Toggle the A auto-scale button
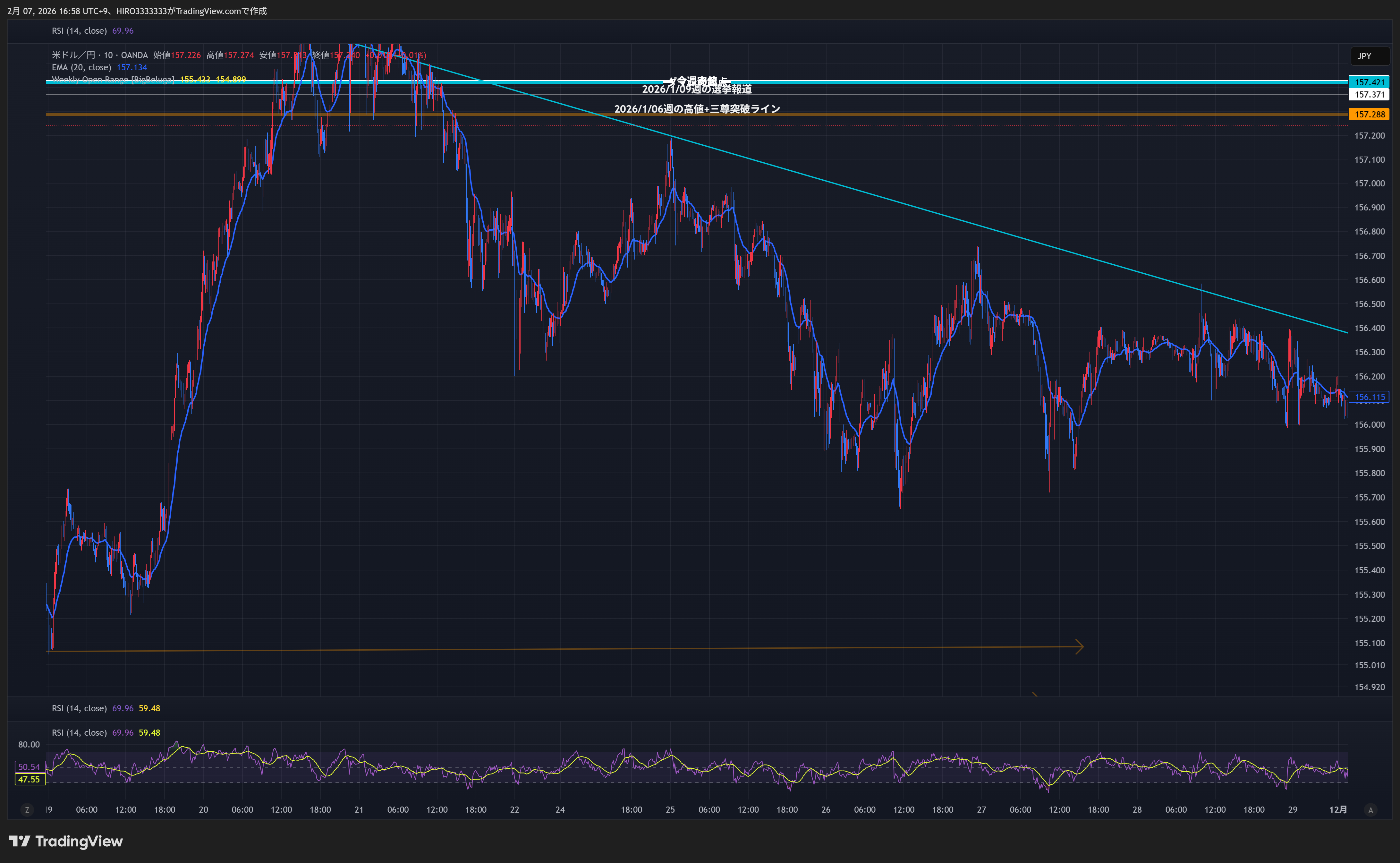 [x=1370, y=810]
